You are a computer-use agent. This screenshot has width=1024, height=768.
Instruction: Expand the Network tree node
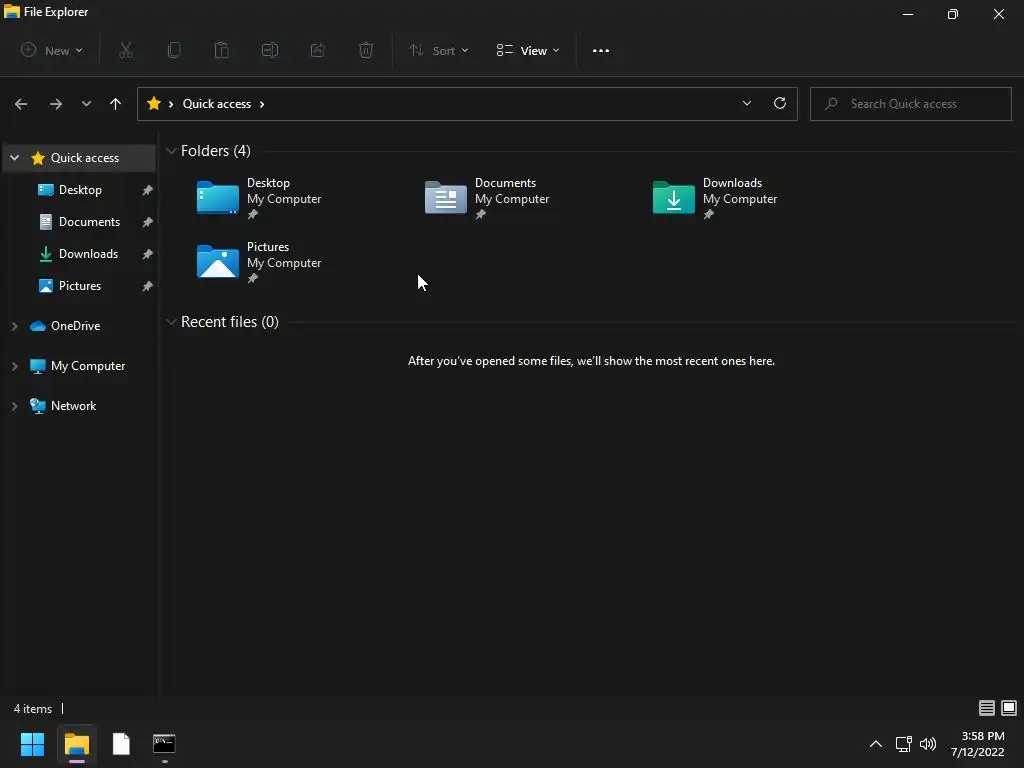click(x=14, y=406)
